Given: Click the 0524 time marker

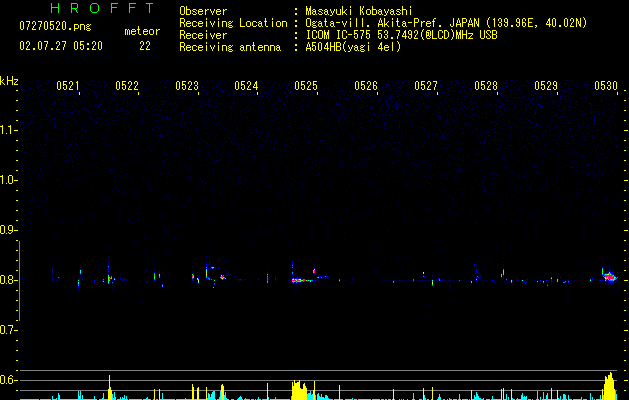Looking at the screenshot, I should pos(246,86).
